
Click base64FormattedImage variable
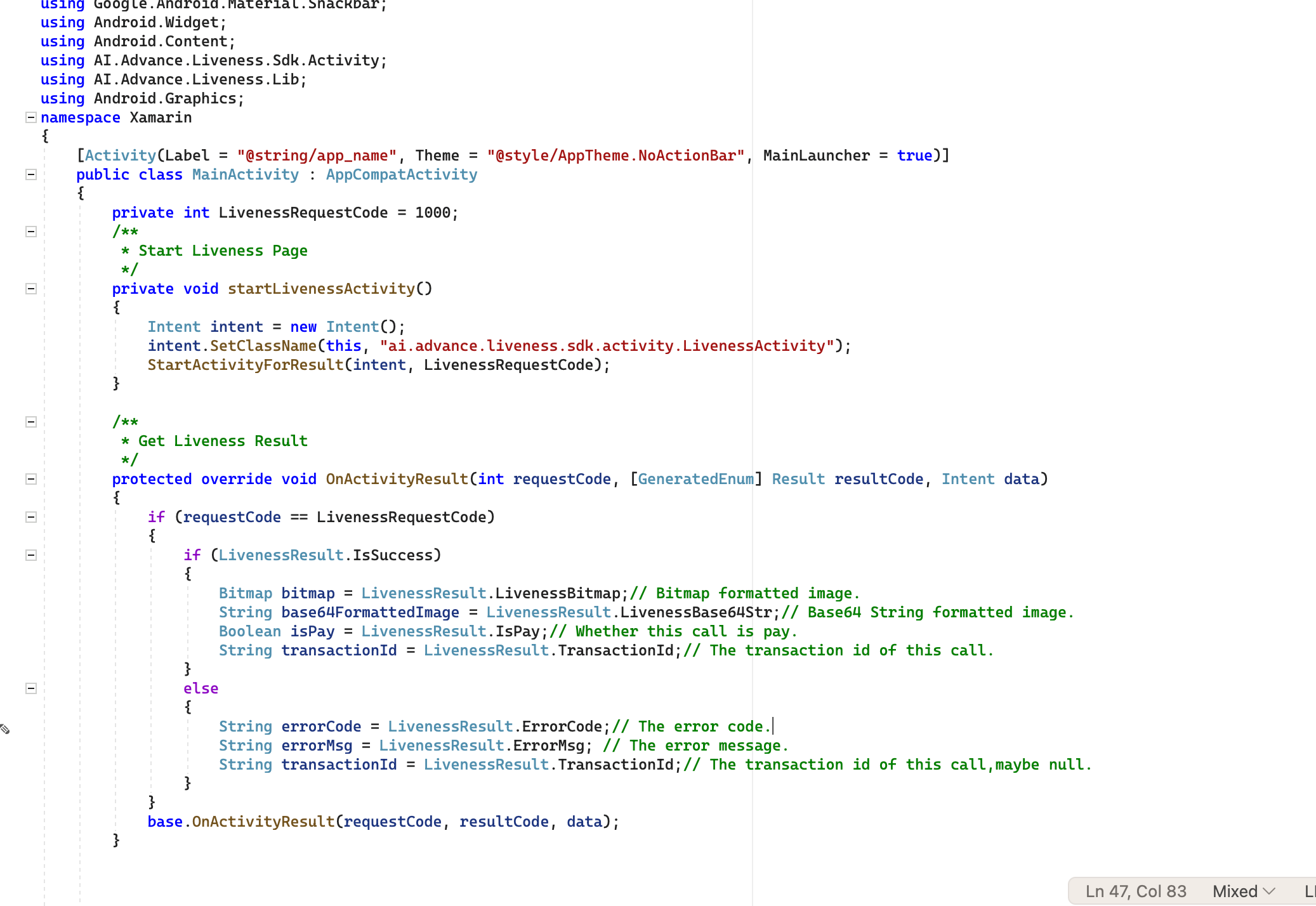pos(370,612)
